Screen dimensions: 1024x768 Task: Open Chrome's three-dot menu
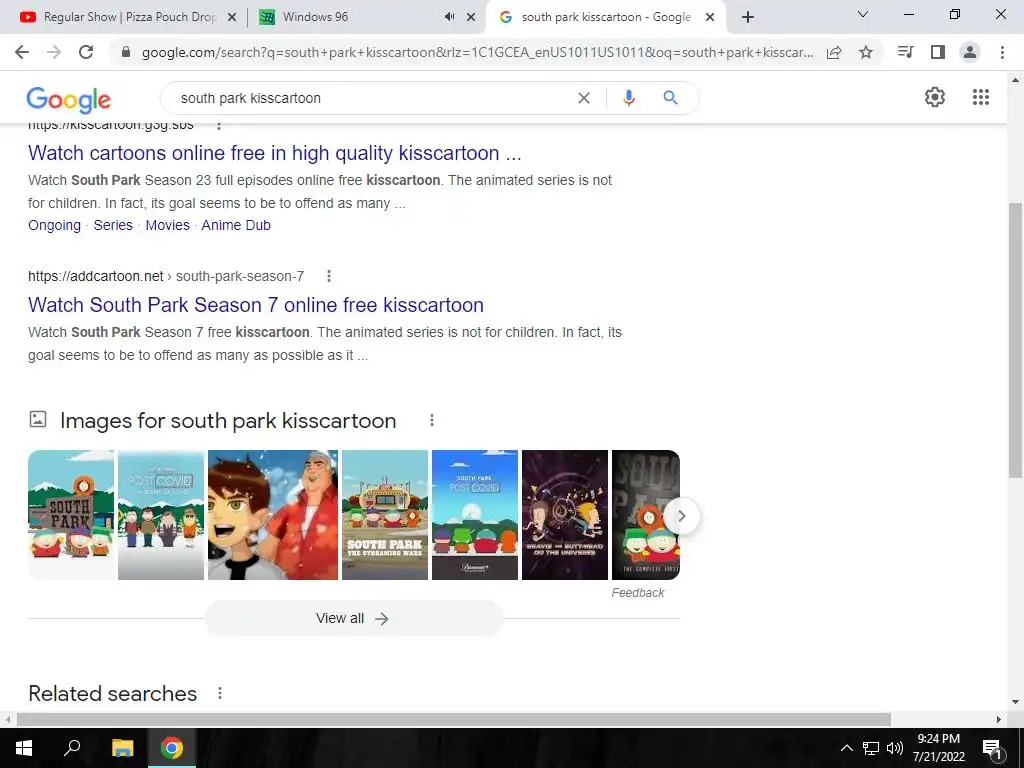pyautogui.click(x=1002, y=52)
